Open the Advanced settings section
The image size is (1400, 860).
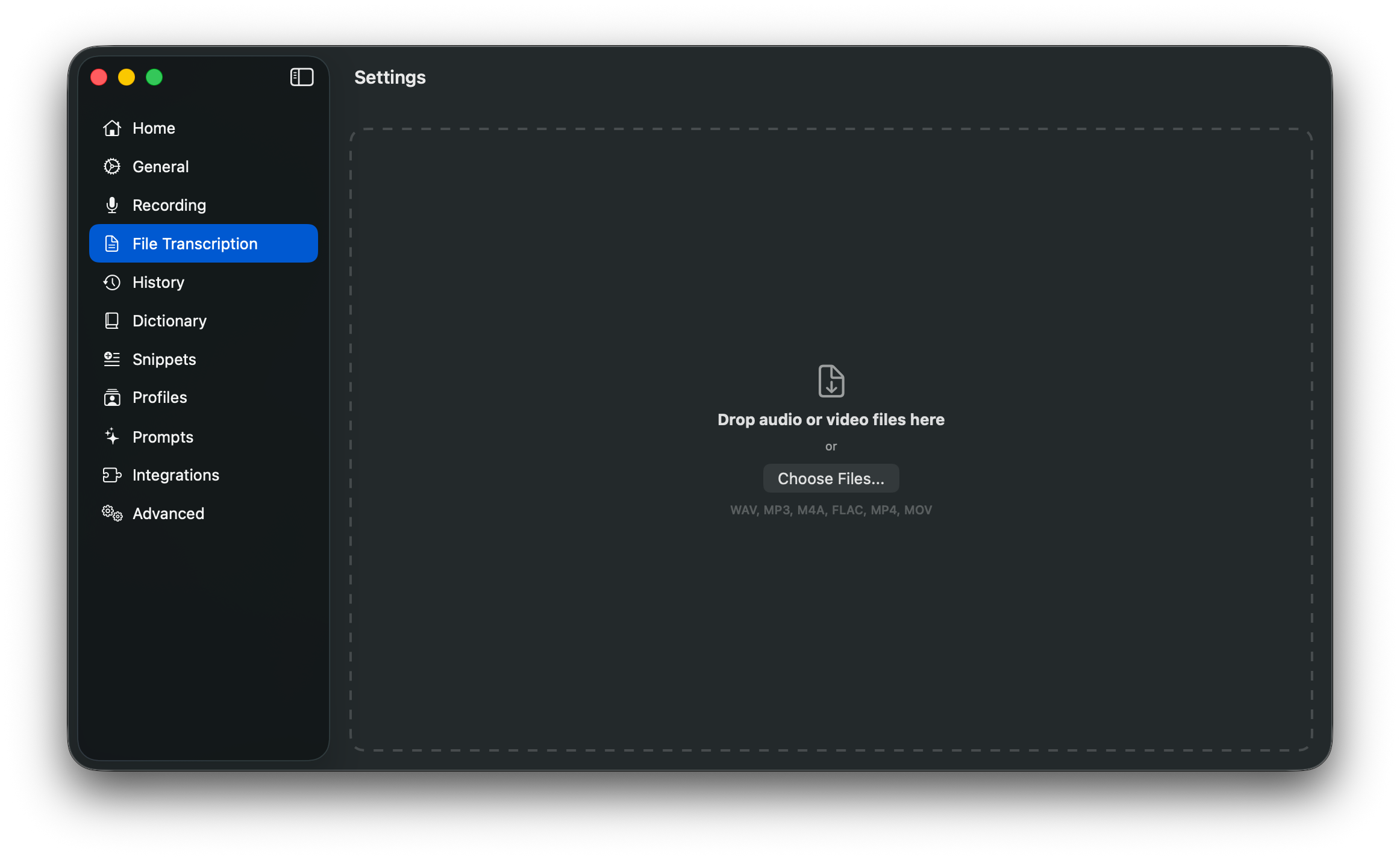[x=168, y=514]
